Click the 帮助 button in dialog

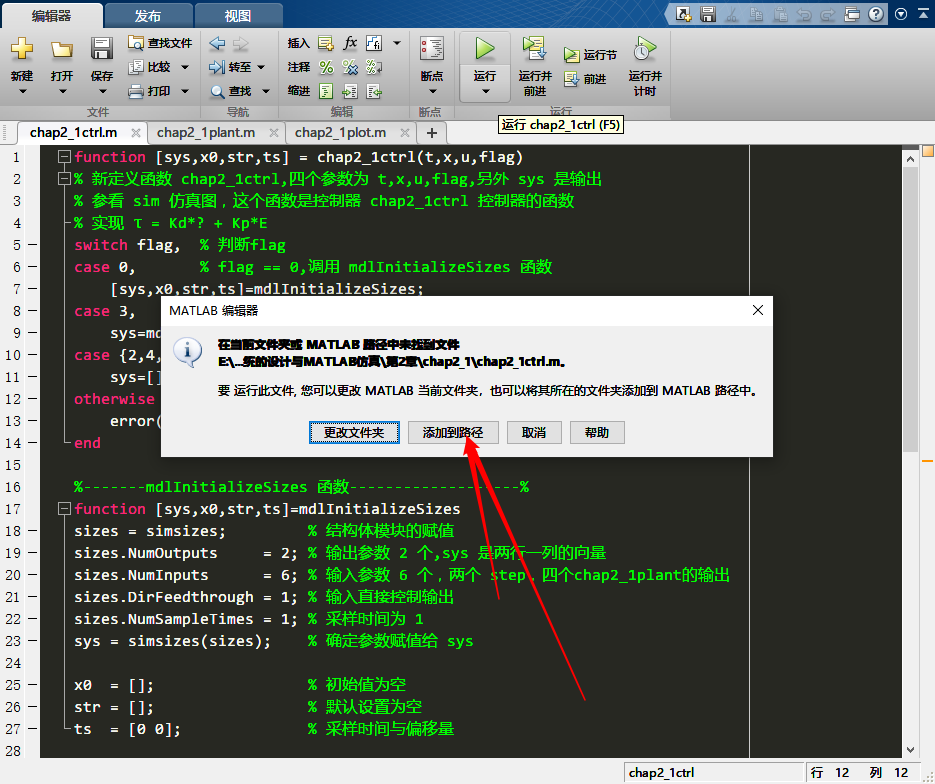tap(597, 432)
